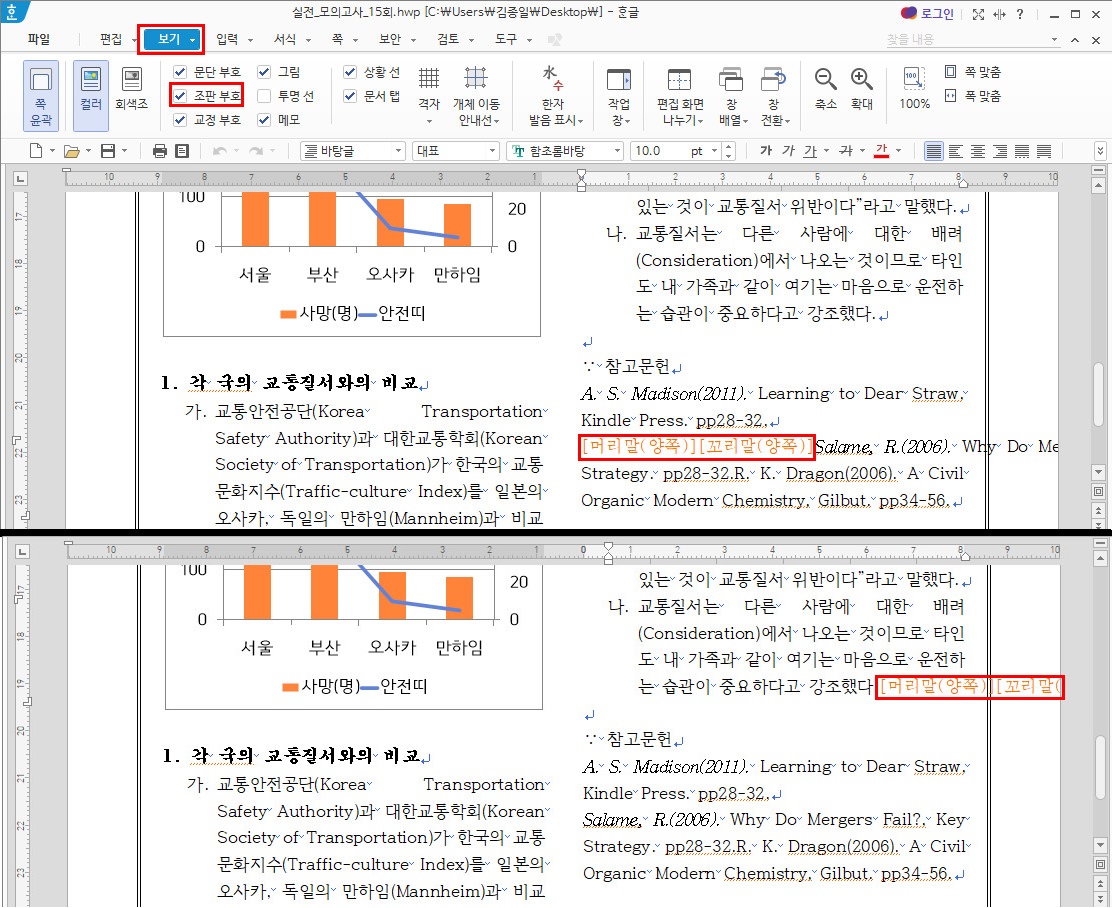Viewport: 1112px width, 908px height.
Task: Click the 100% zoom icon
Action: (x=914, y=88)
